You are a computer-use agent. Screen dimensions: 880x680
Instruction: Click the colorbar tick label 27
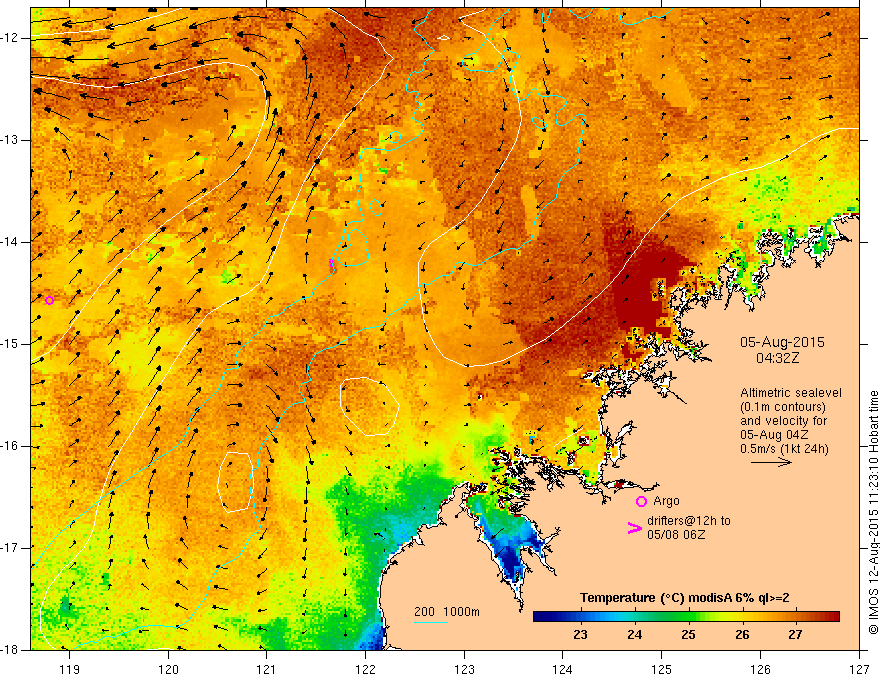point(795,635)
